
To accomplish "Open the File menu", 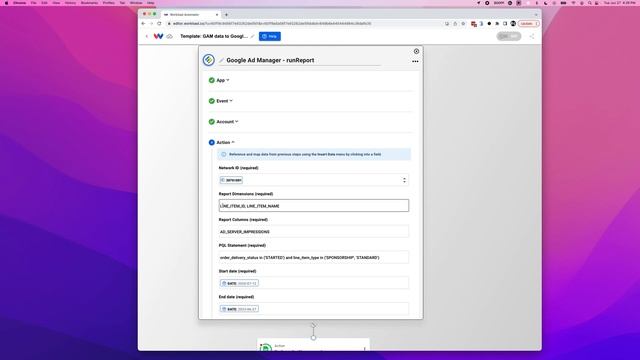I will tap(34, 3).
